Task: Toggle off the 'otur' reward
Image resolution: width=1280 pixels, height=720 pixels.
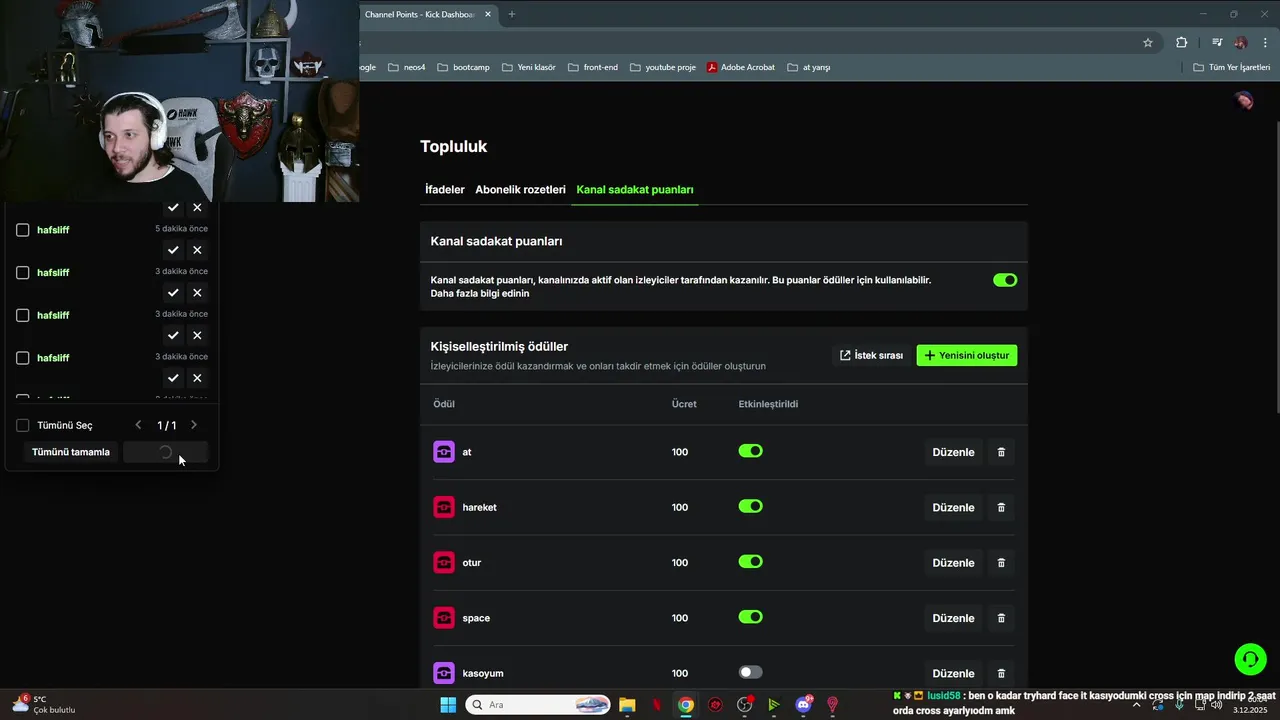Action: pos(751,561)
